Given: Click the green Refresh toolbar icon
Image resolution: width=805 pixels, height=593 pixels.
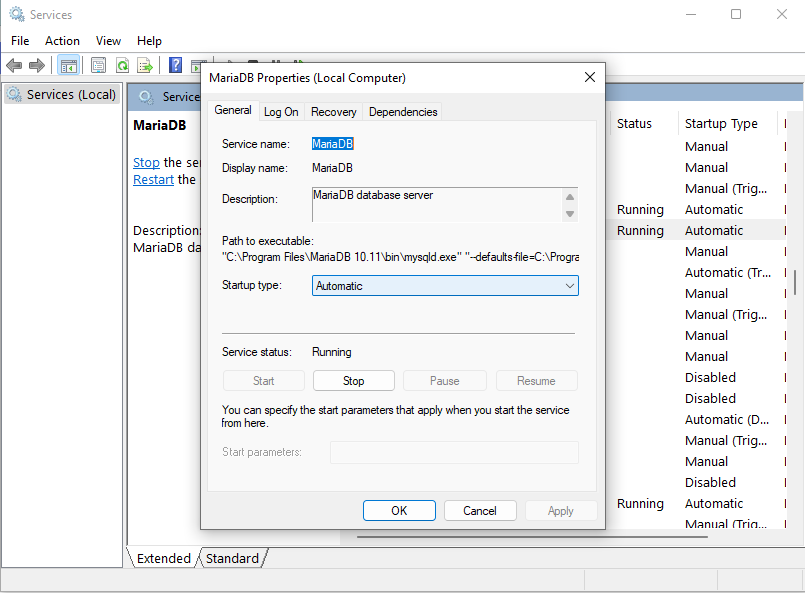Looking at the screenshot, I should tap(122, 65).
